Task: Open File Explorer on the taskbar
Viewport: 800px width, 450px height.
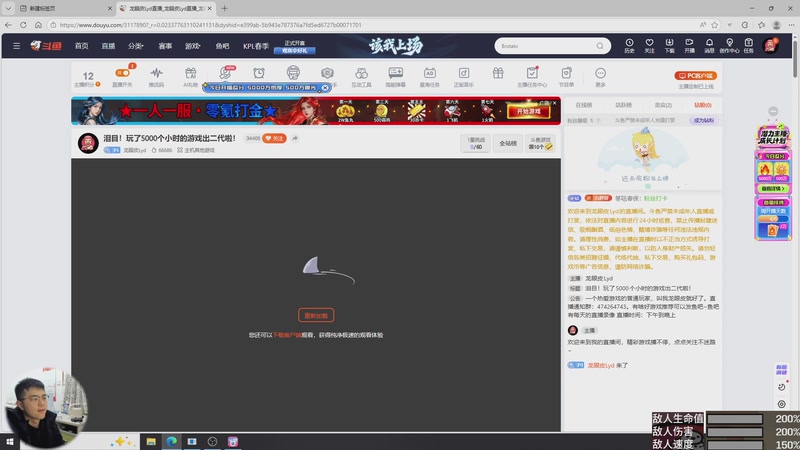Action: click(151, 441)
